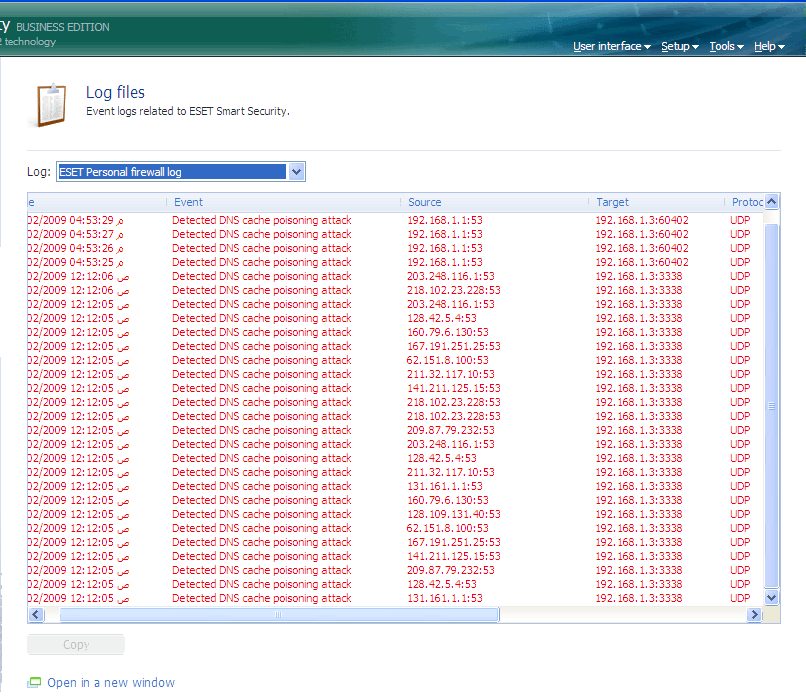
Task: Open the Help menu
Action: tap(768, 47)
